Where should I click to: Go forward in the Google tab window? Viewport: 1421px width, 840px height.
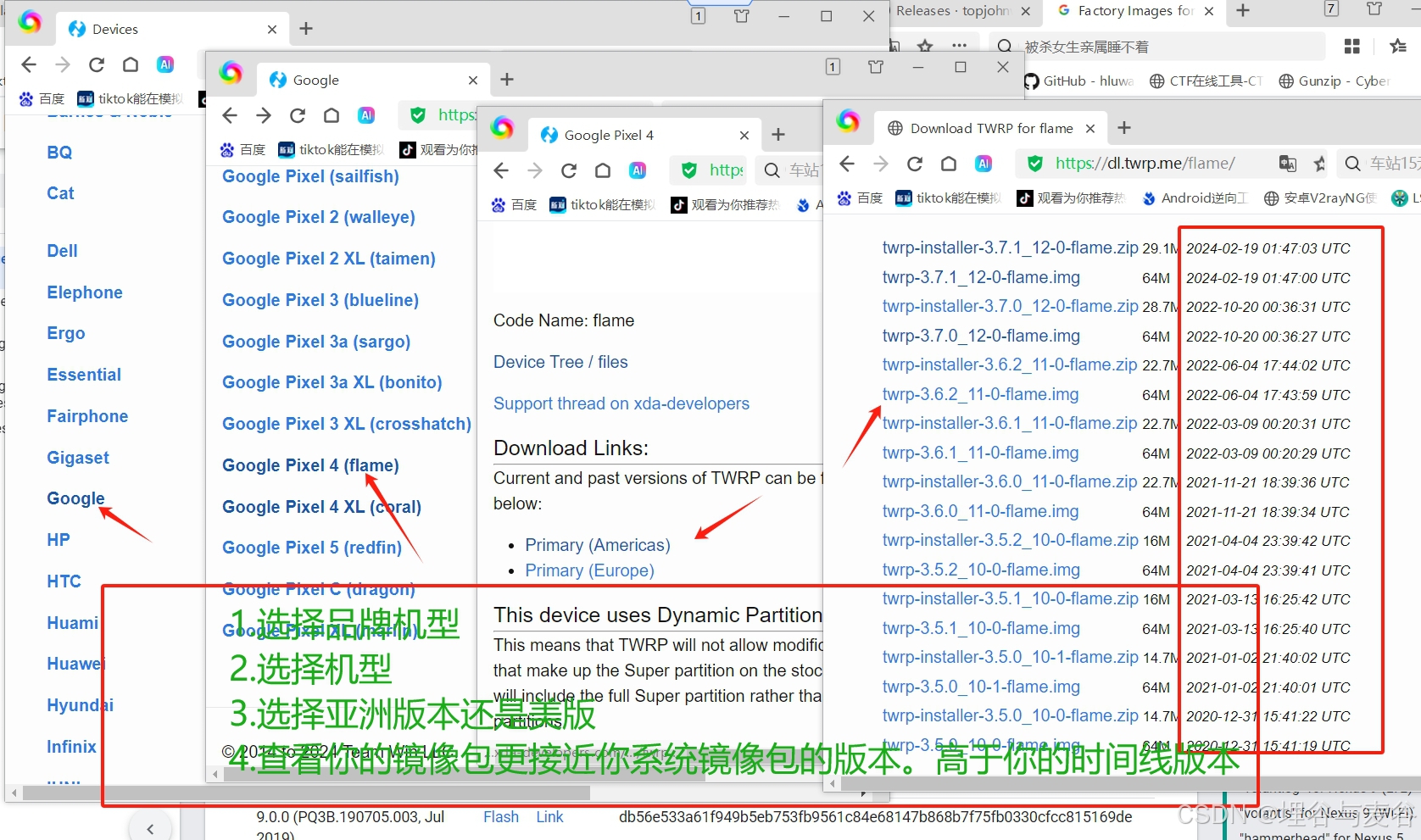264,115
